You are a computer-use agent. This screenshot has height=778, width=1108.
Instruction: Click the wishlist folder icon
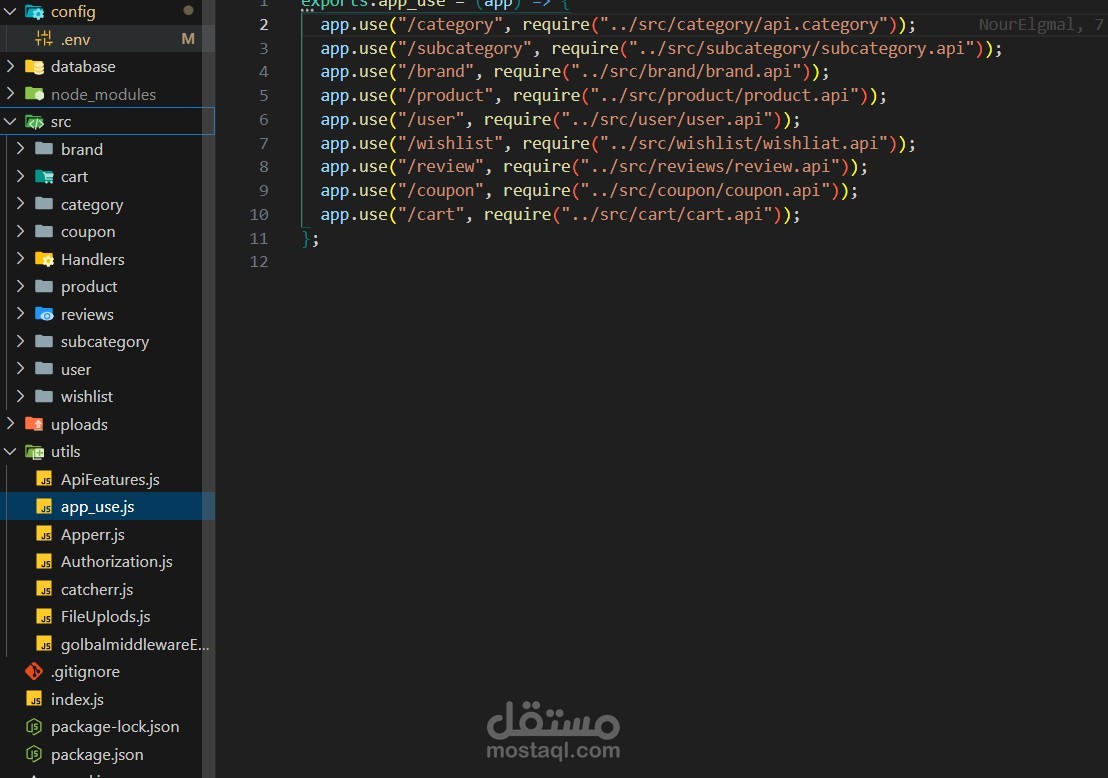[x=44, y=396]
